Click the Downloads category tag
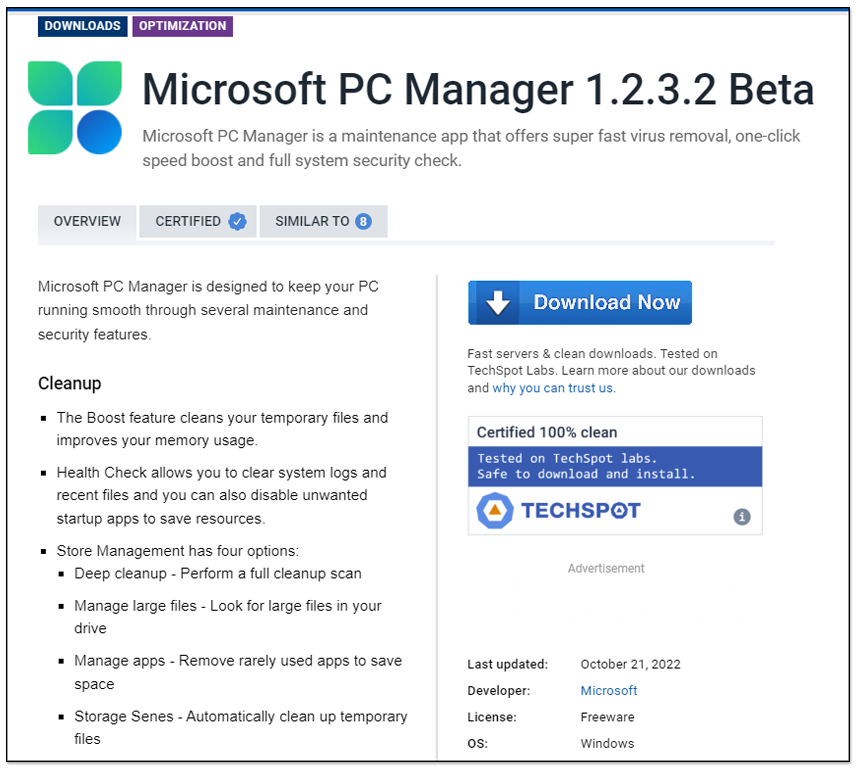856x770 pixels. click(82, 26)
